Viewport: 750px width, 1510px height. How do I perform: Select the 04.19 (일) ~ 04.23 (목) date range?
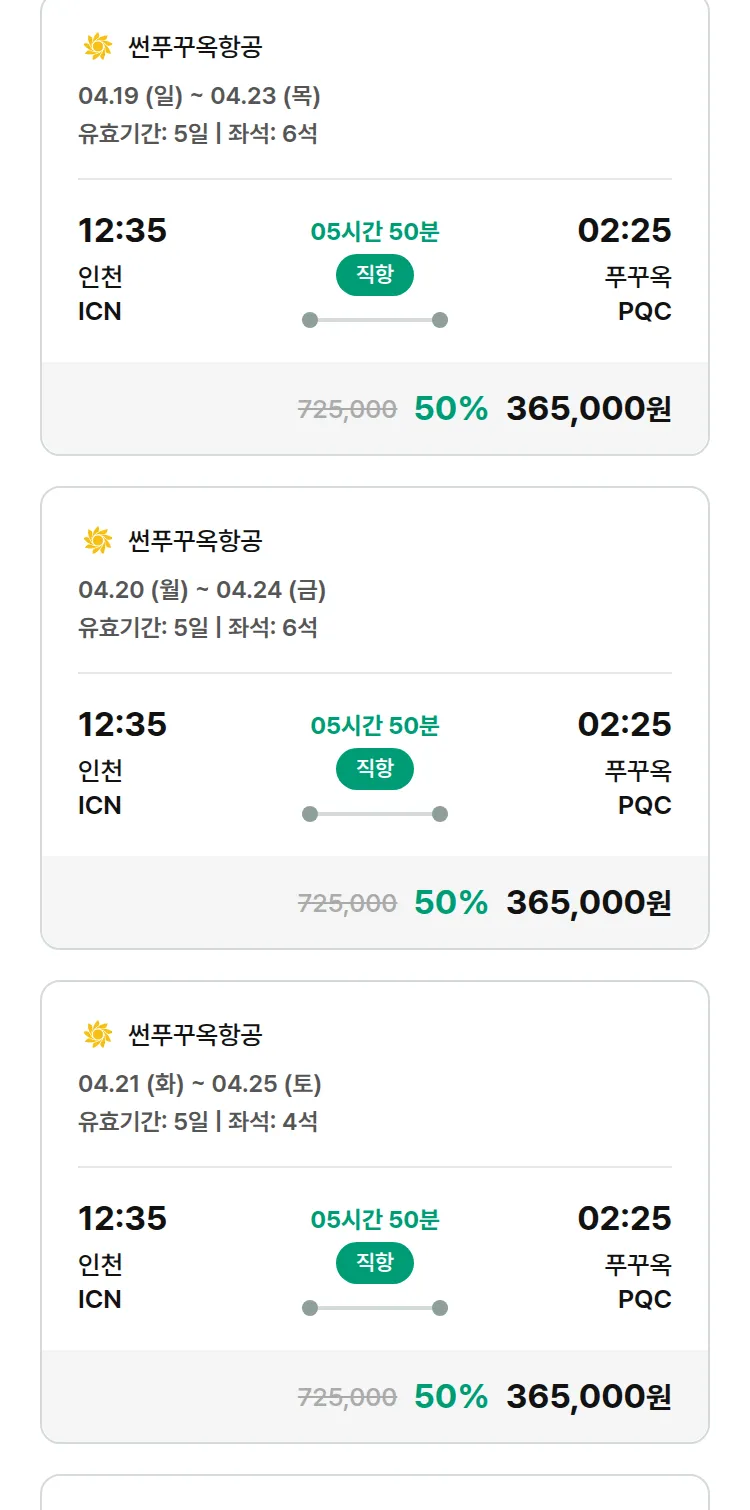tap(199, 96)
